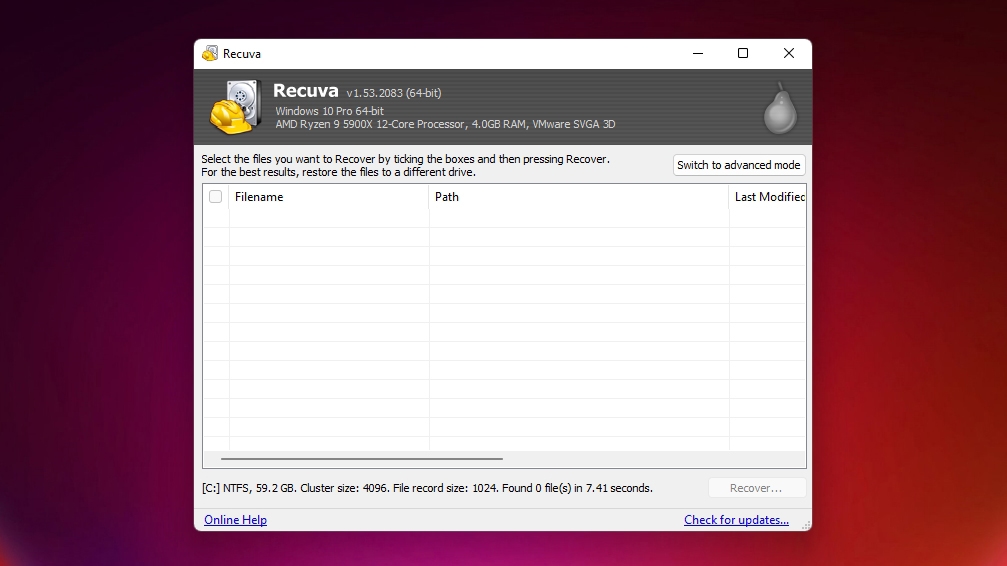This screenshot has width=1007, height=566.
Task: Click the scan status text 'Found 0 file(s)'
Action: (536, 488)
